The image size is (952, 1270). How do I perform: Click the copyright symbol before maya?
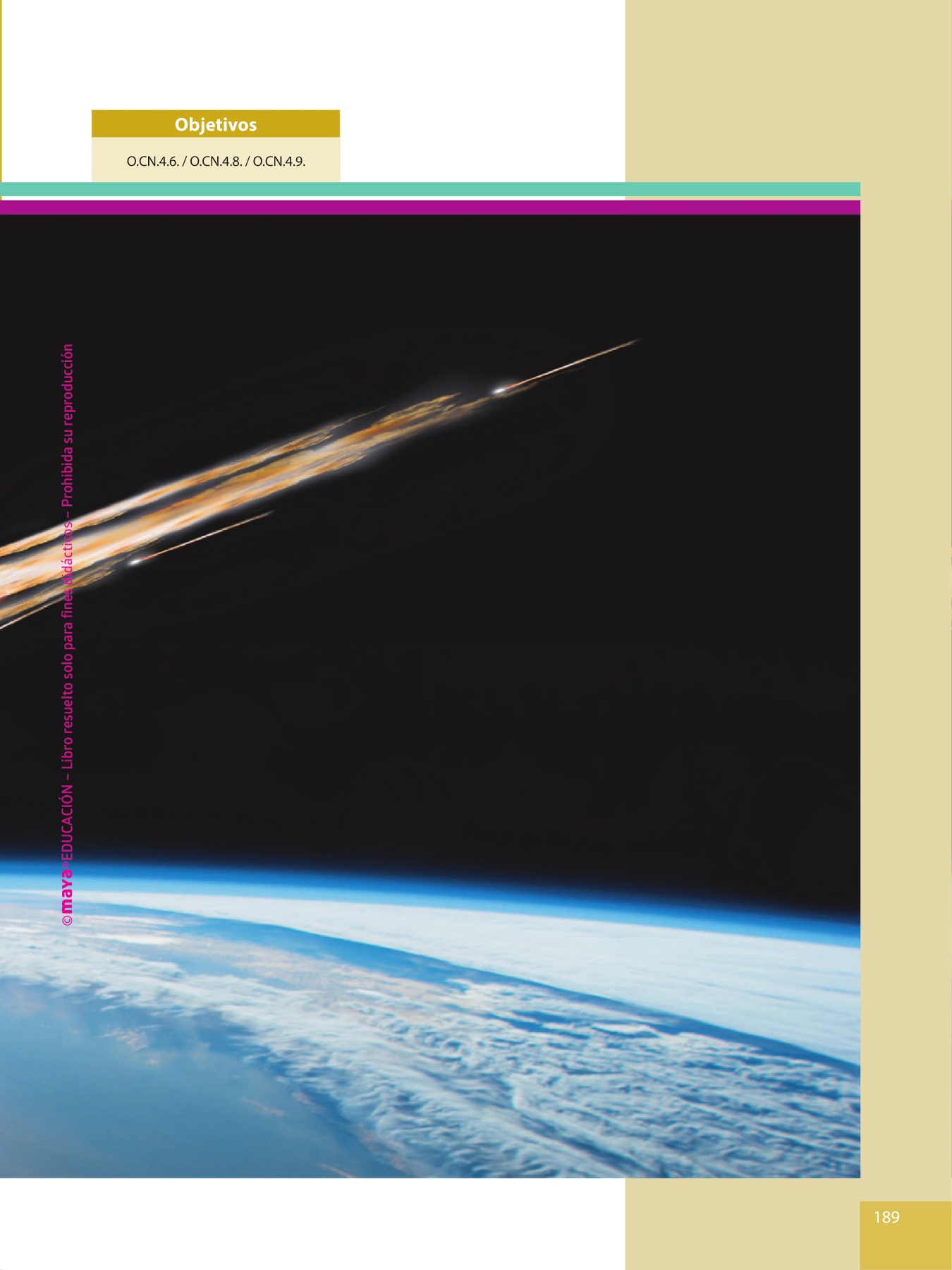tap(67, 921)
